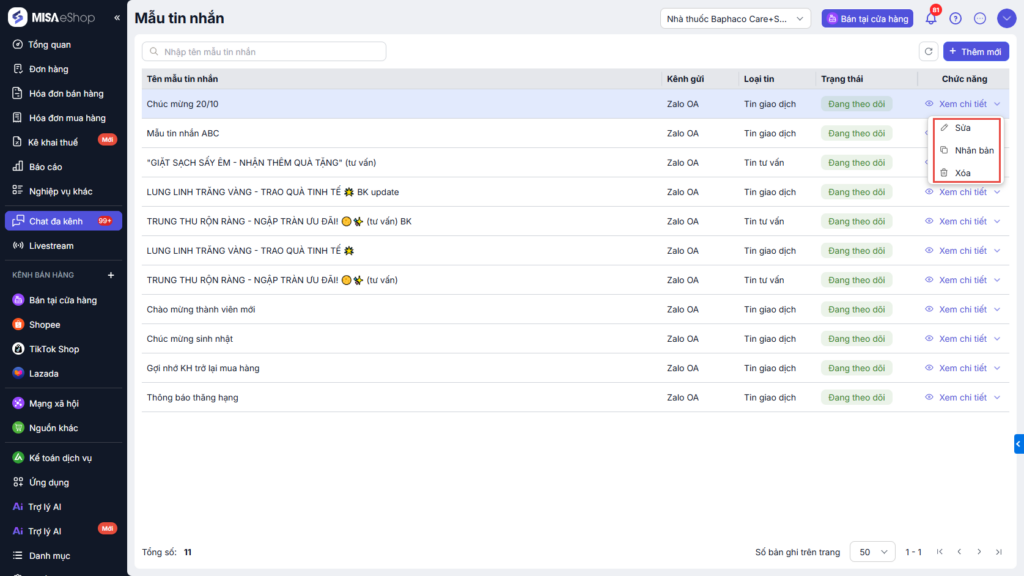Open Shopee sales channel in the sidebar
1024x576 pixels.
click(44, 324)
